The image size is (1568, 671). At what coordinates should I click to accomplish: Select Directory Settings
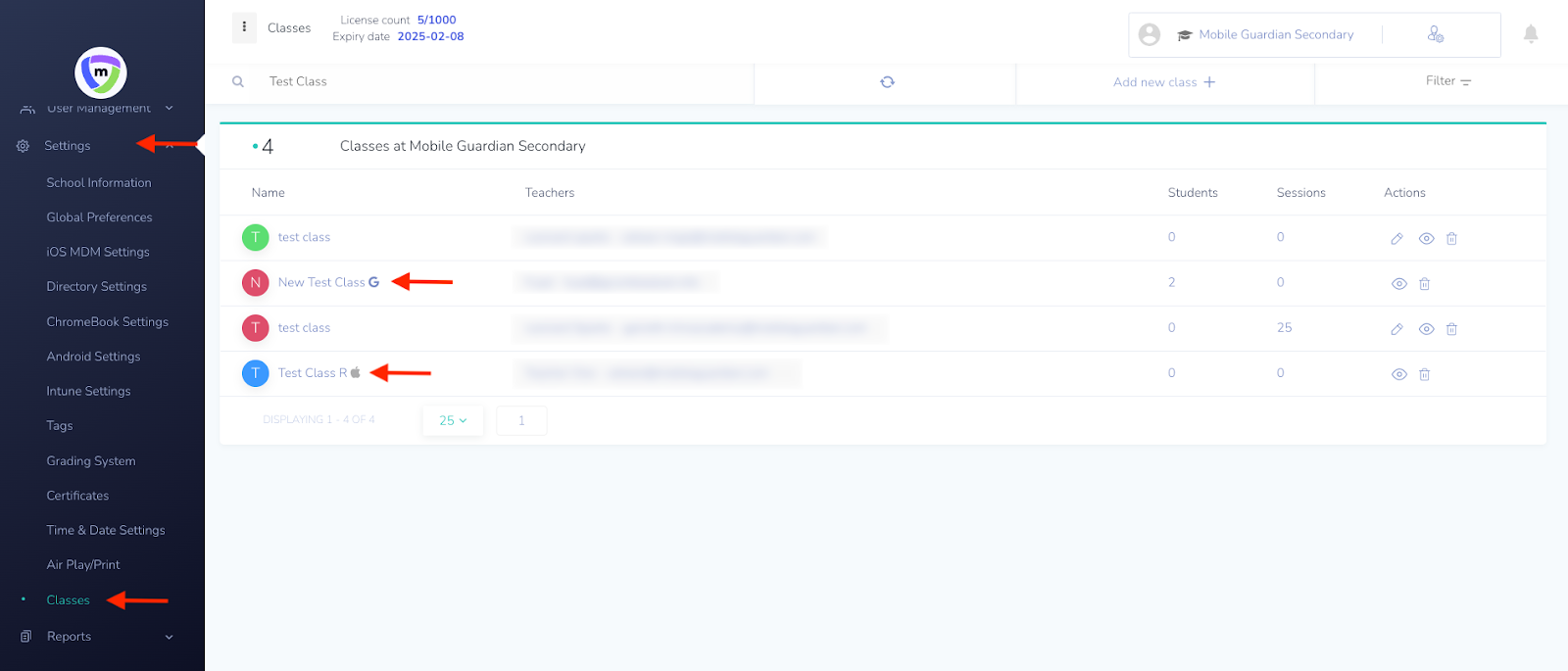[x=96, y=287]
